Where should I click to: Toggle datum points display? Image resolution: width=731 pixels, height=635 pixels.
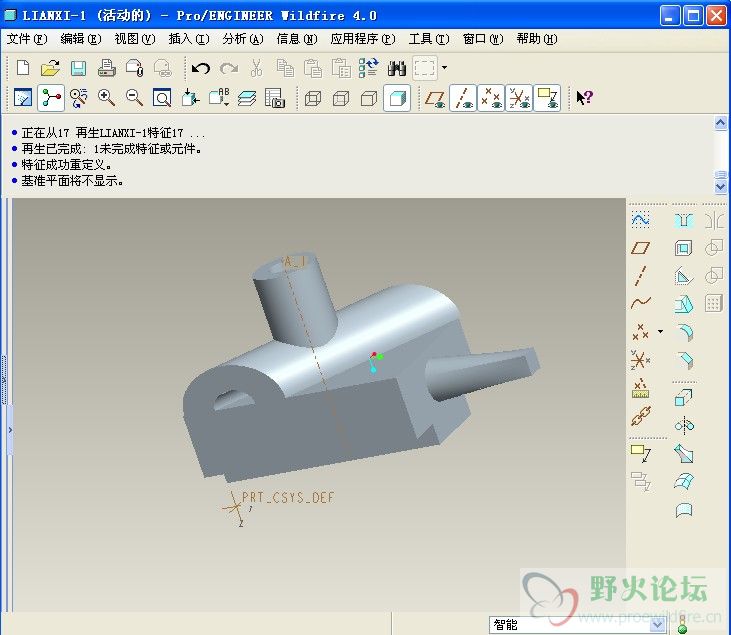[491, 98]
